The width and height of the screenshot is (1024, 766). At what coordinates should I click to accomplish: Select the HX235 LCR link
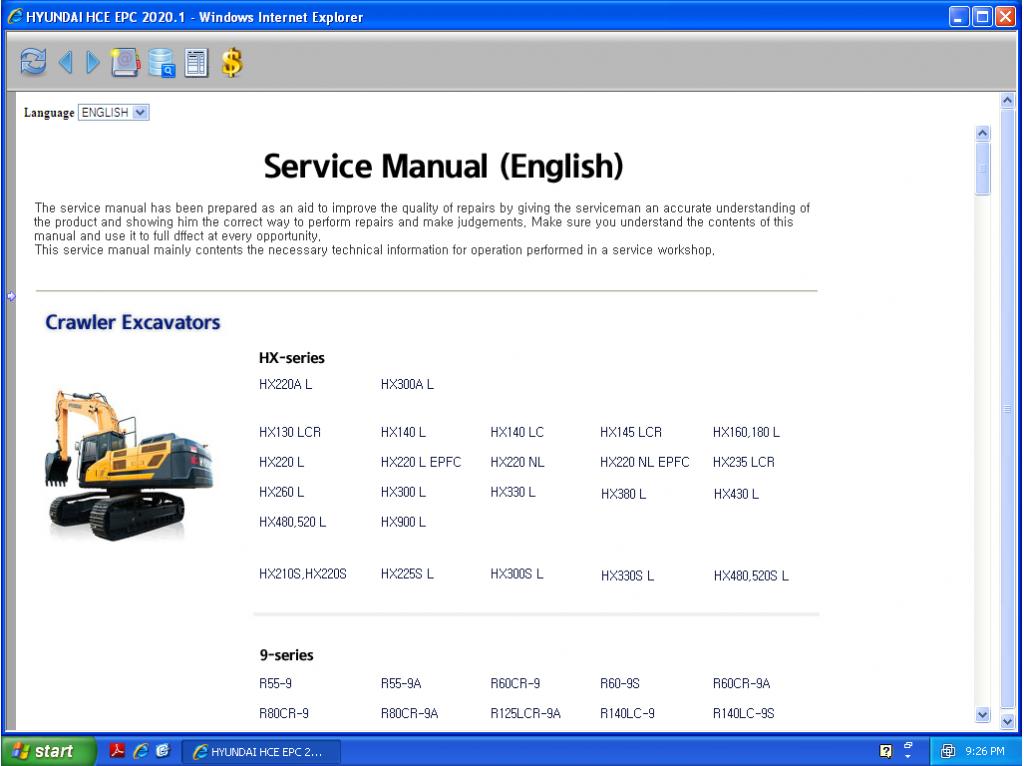click(744, 462)
